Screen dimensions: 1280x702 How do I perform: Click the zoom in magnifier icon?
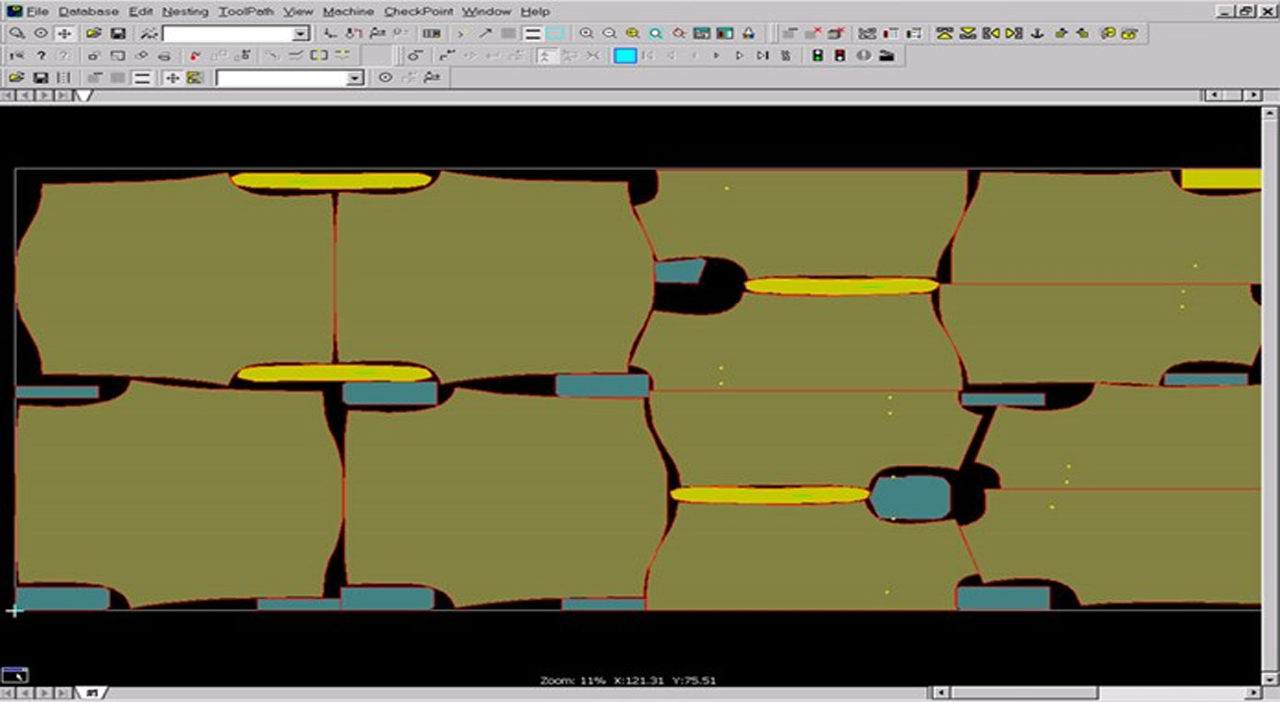coord(587,33)
